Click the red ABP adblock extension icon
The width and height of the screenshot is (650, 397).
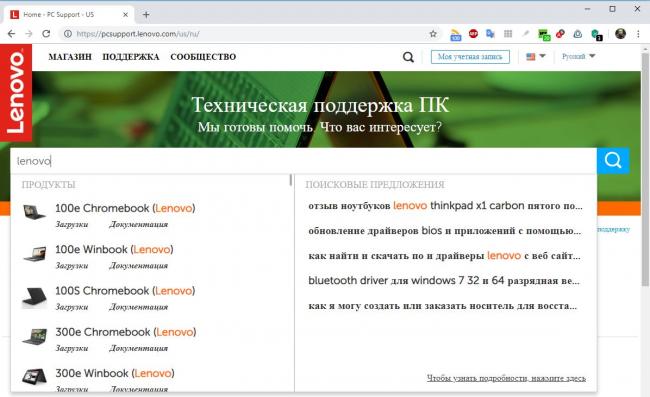[x=473, y=34]
